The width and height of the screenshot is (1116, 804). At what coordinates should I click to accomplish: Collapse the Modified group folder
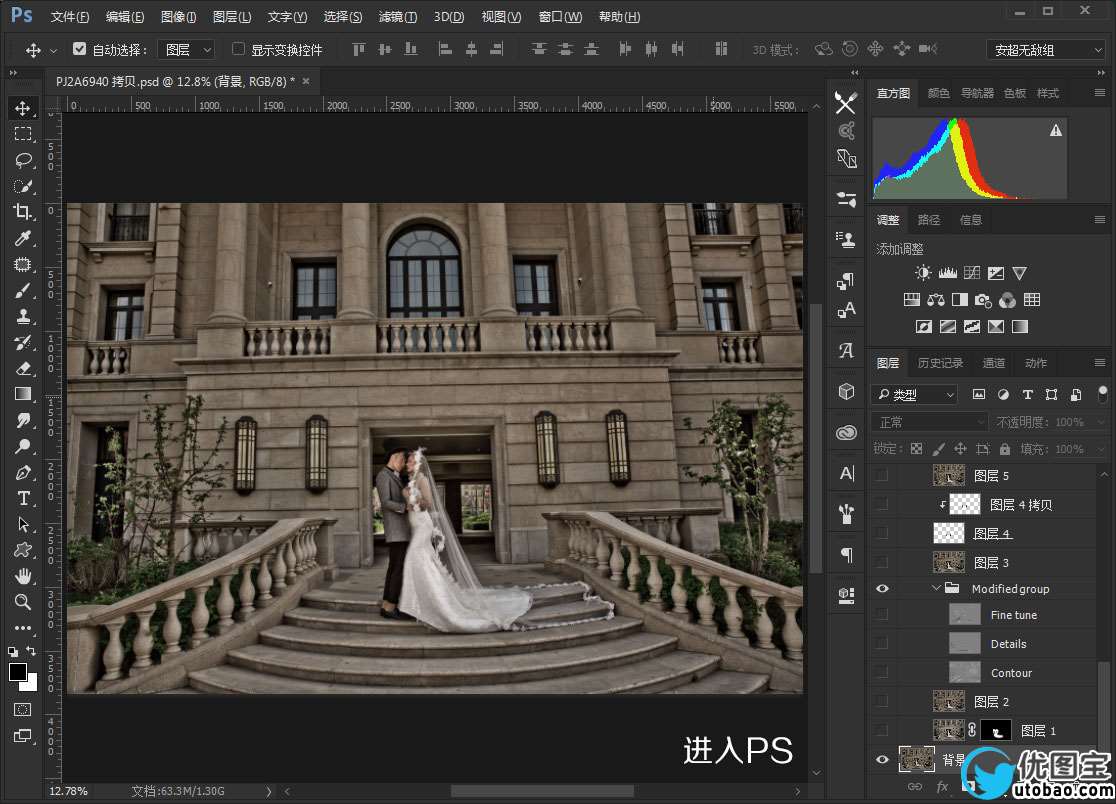click(x=936, y=589)
